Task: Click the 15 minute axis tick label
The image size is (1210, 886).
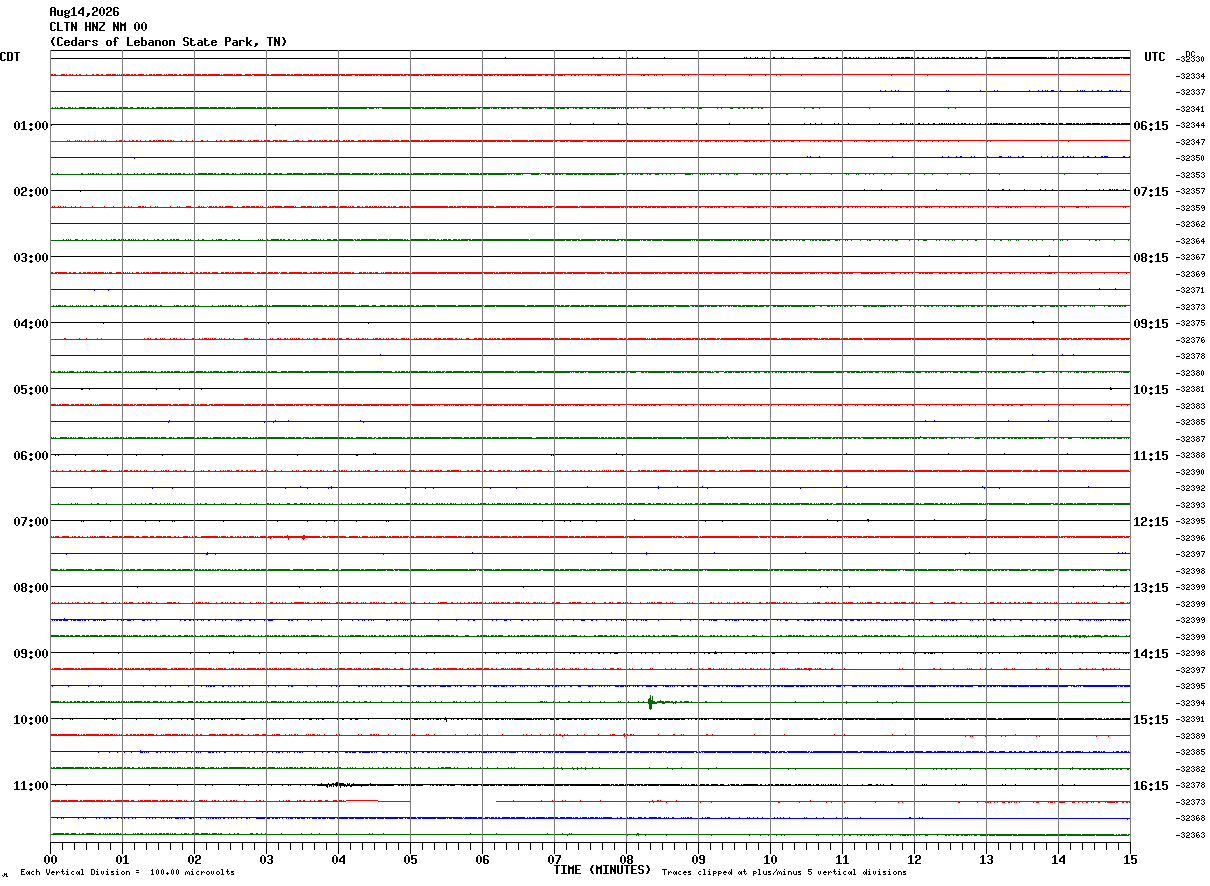Action: click(1130, 859)
